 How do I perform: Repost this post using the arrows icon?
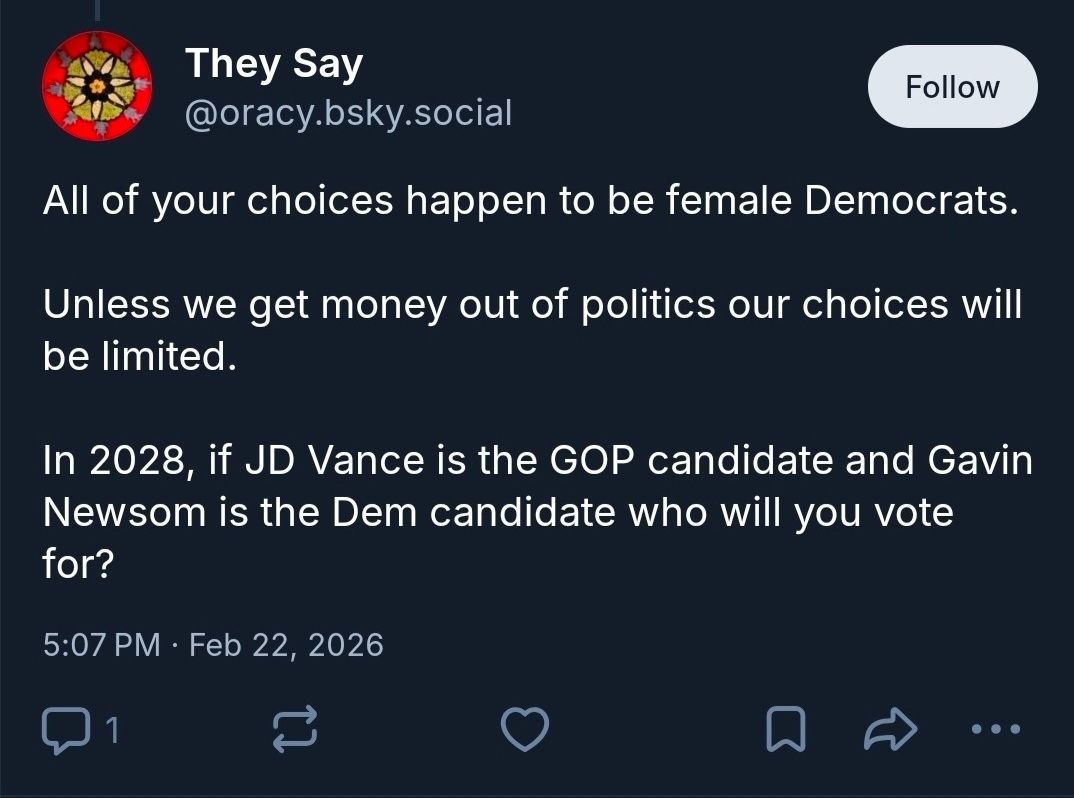click(x=295, y=730)
